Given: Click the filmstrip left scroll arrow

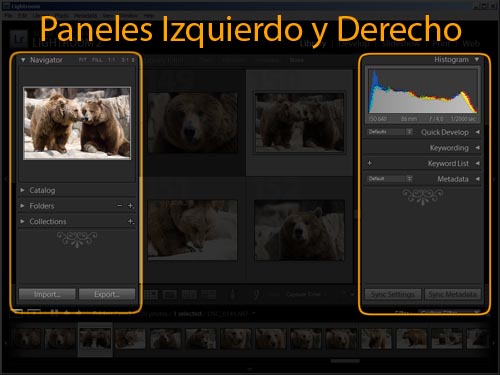Looking at the screenshot, I should (6, 342).
